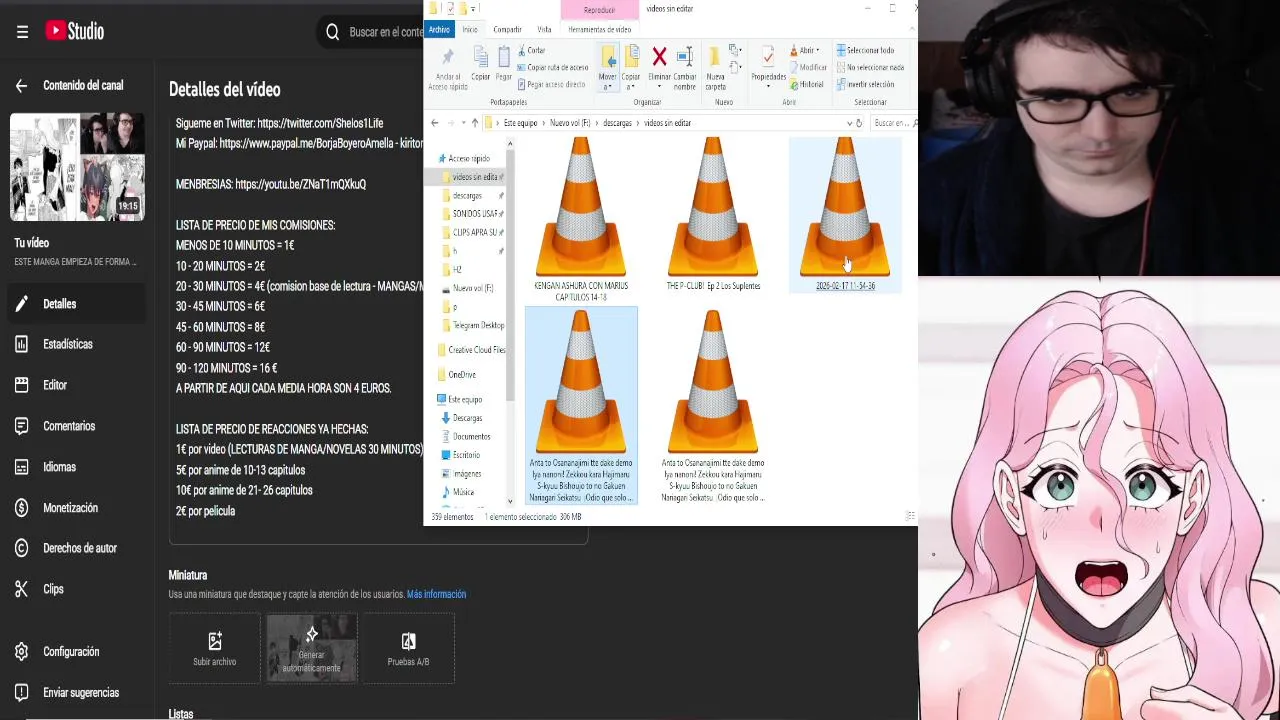Select KENGAN ASHURA CON MARIUS video file

tap(581, 220)
